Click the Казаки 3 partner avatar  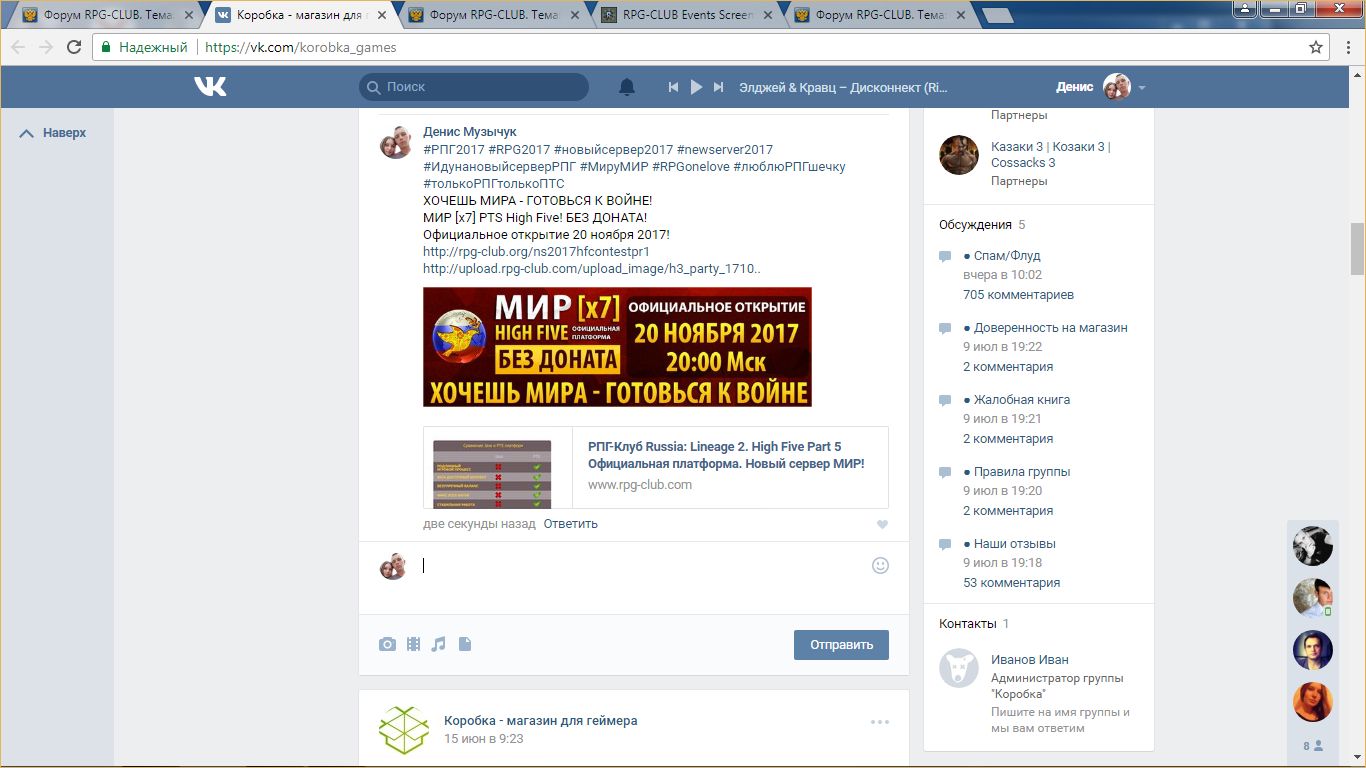pos(959,155)
